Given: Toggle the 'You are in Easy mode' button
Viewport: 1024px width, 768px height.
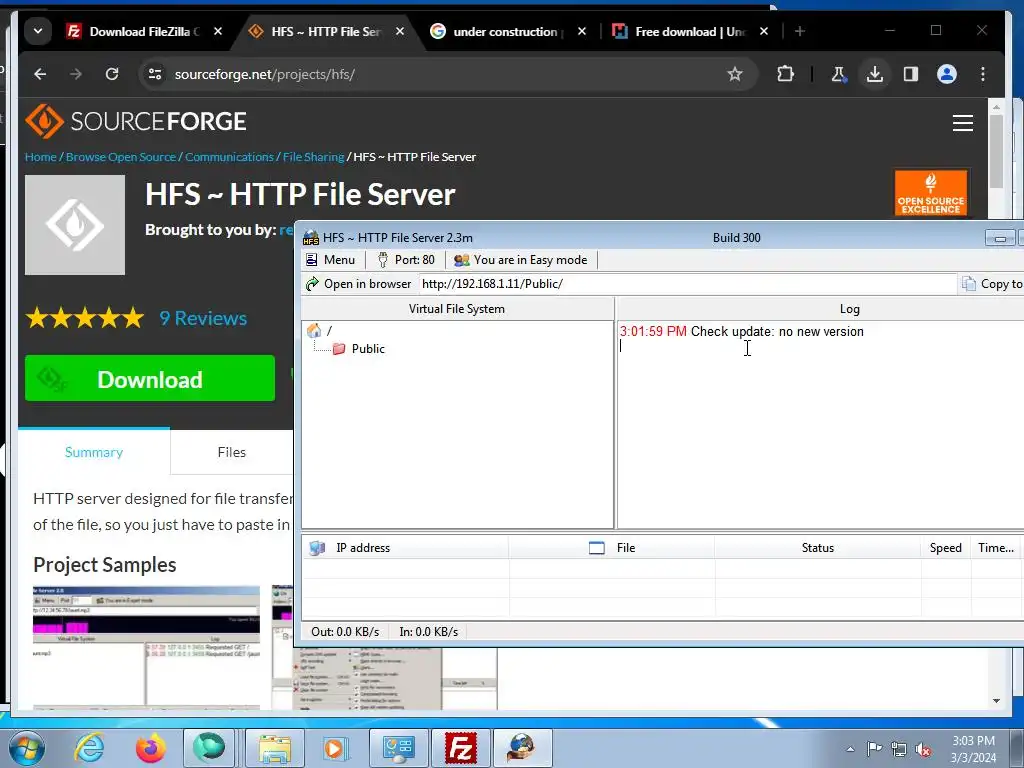Looking at the screenshot, I should tap(520, 260).
